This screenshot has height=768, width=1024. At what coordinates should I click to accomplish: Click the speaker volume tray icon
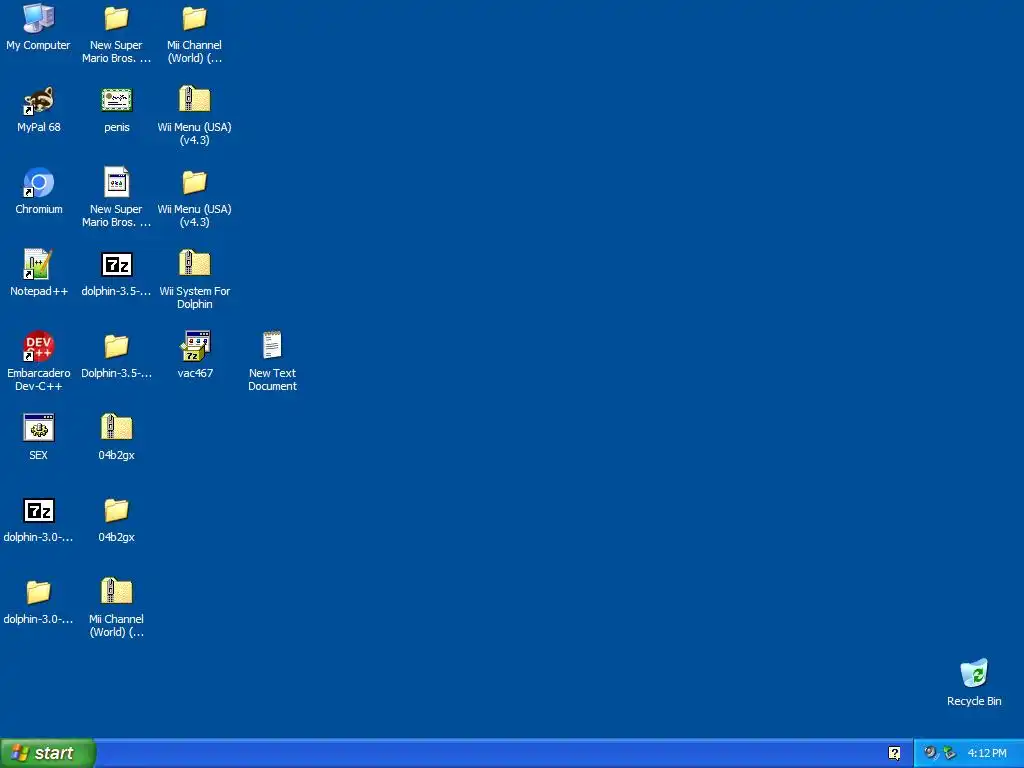click(929, 753)
